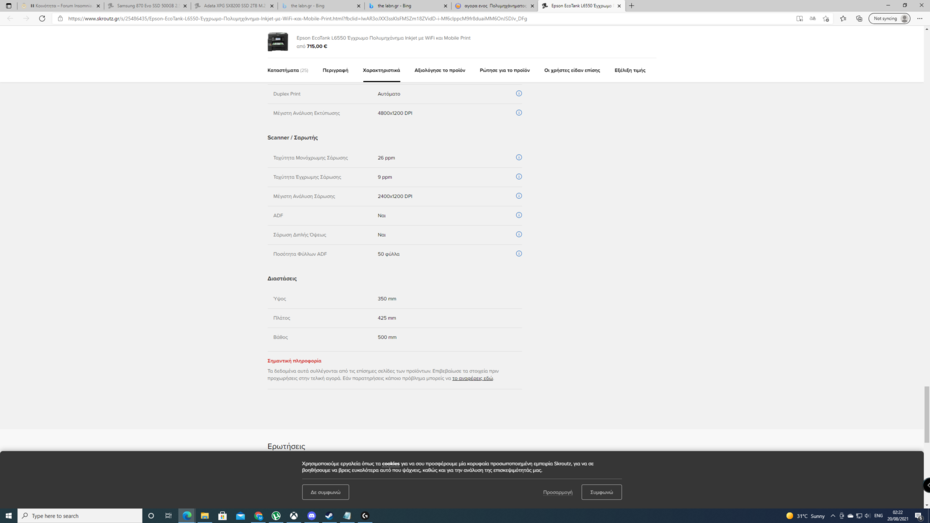Show info for Ταχύτητα Μονόχρωμης Σάρωσης
This screenshot has height=523, width=930.
pos(518,158)
